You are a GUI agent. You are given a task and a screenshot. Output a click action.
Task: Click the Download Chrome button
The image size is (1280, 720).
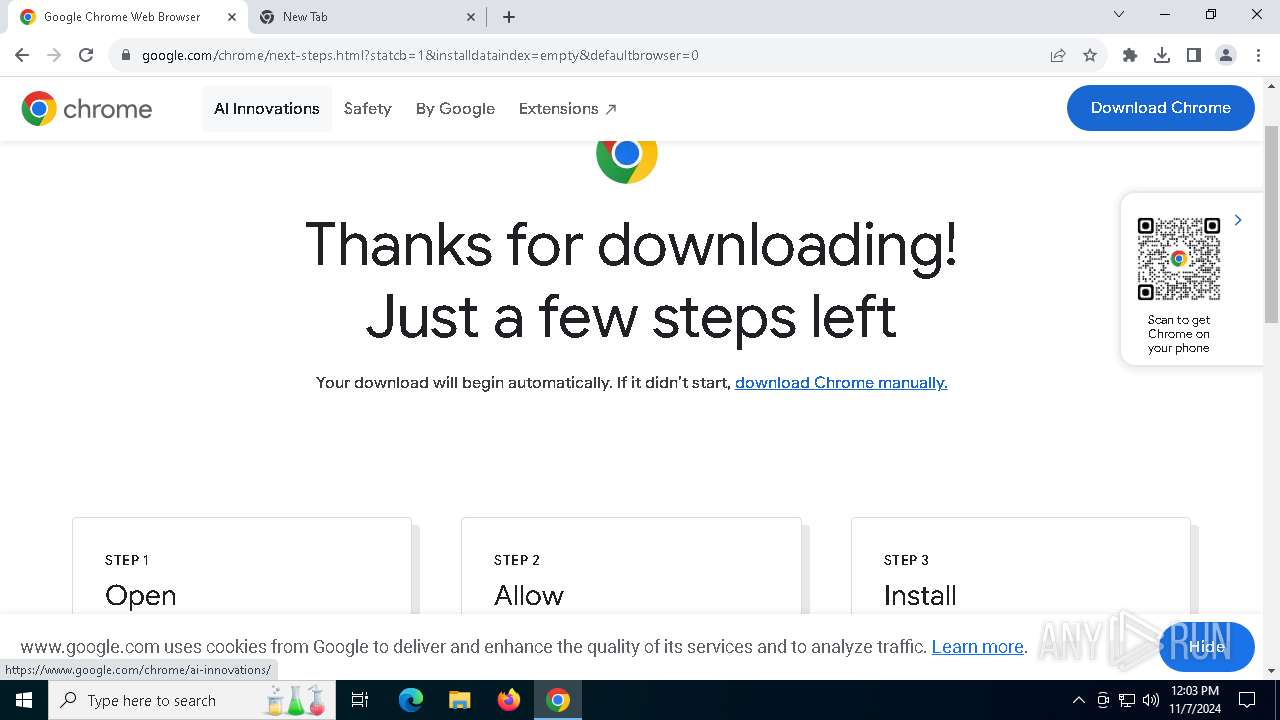pyautogui.click(x=1161, y=108)
